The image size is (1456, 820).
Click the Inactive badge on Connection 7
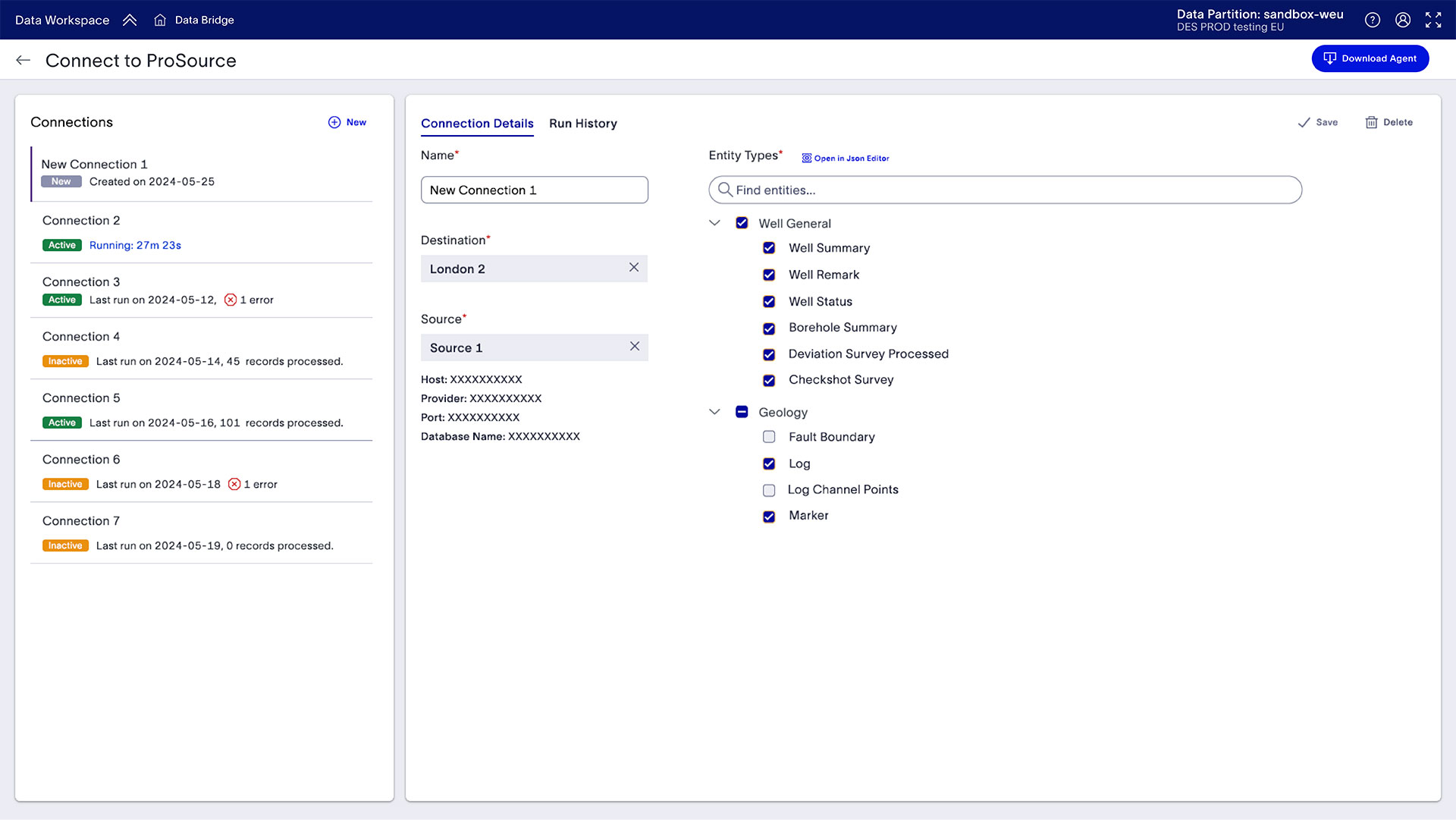65,545
